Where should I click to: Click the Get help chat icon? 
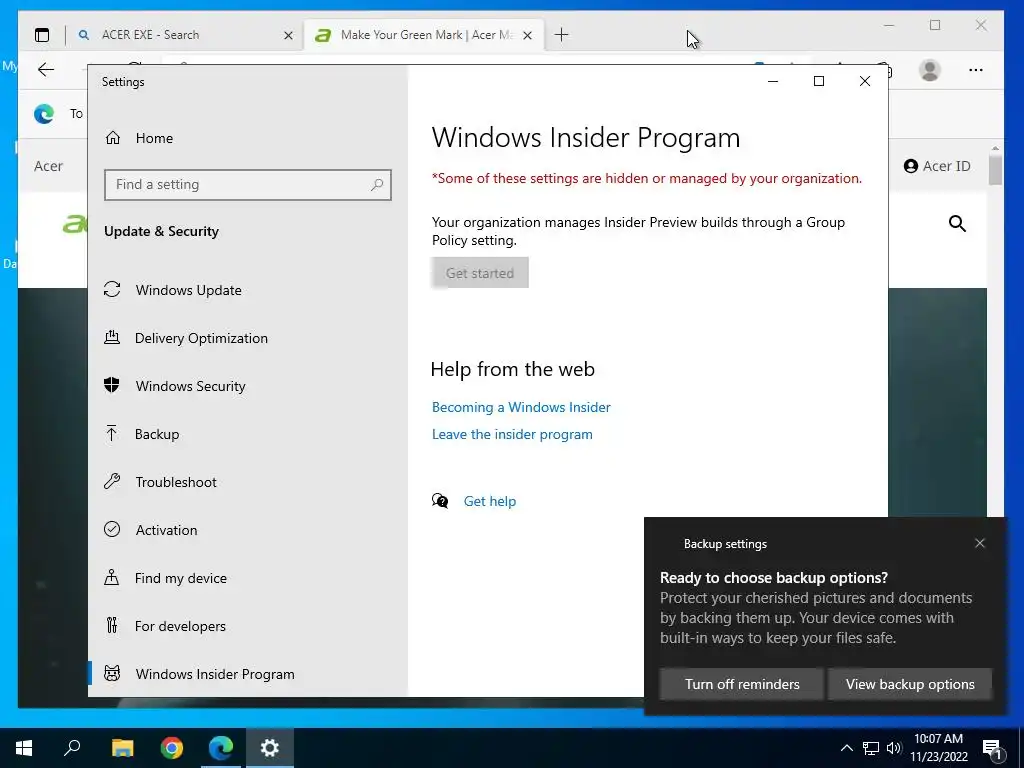pyautogui.click(x=440, y=501)
